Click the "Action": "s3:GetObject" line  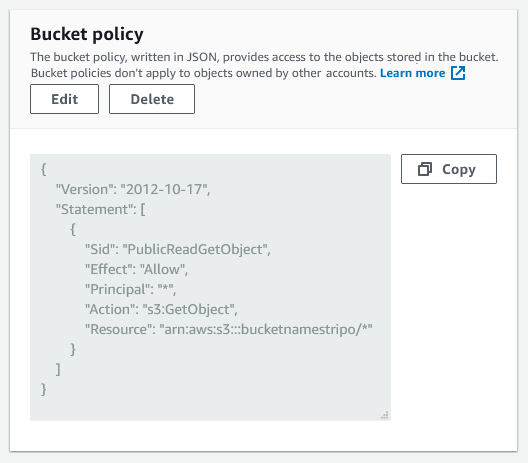(161, 309)
